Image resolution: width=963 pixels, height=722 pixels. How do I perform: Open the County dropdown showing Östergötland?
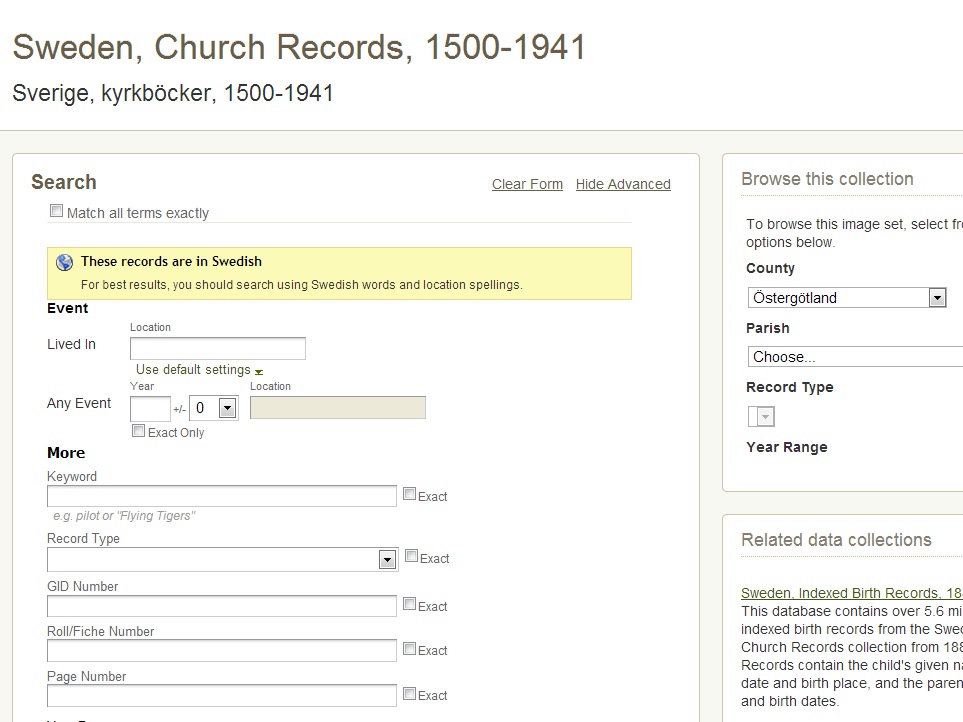point(937,297)
